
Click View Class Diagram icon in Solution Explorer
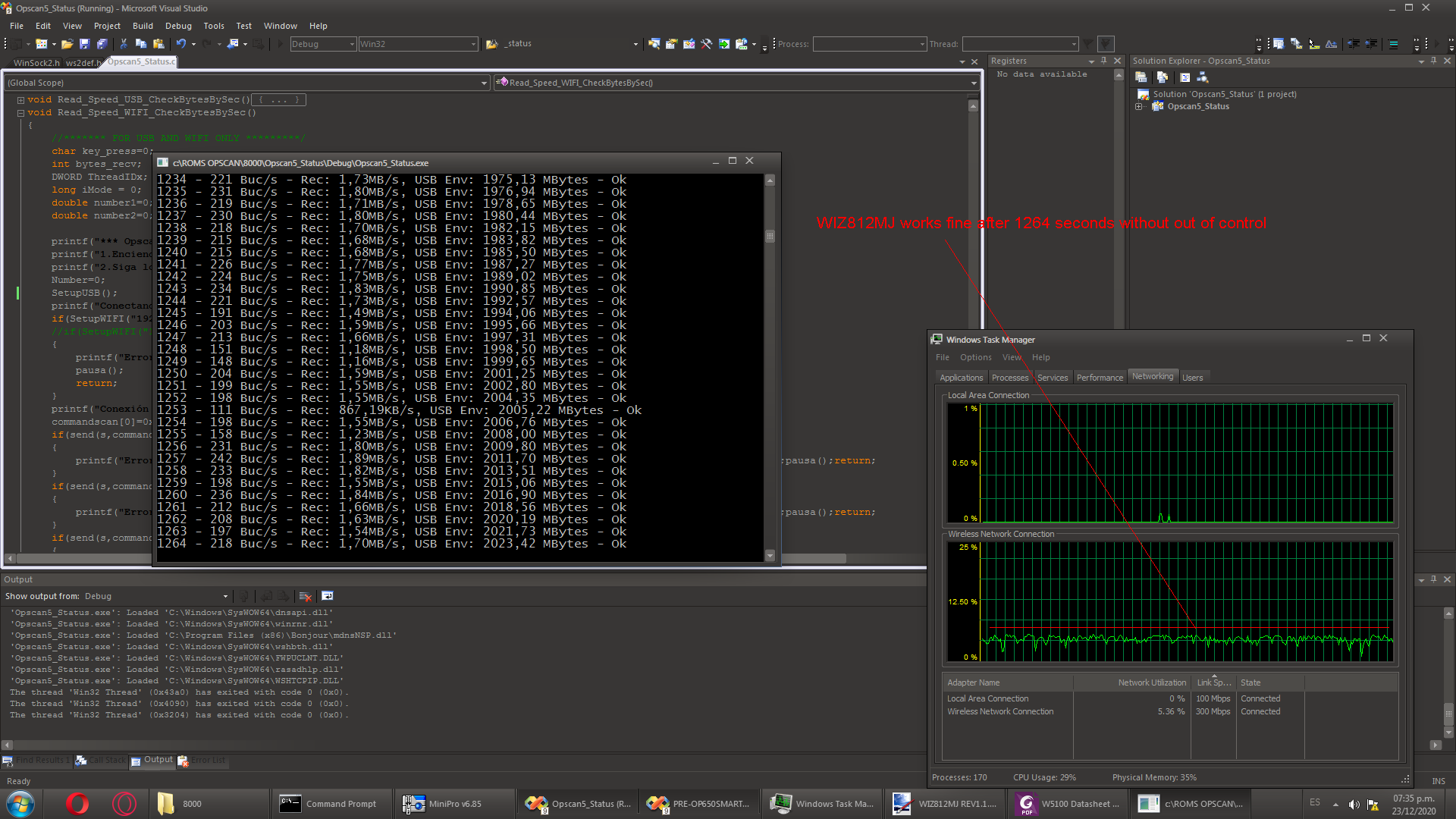tap(1203, 77)
